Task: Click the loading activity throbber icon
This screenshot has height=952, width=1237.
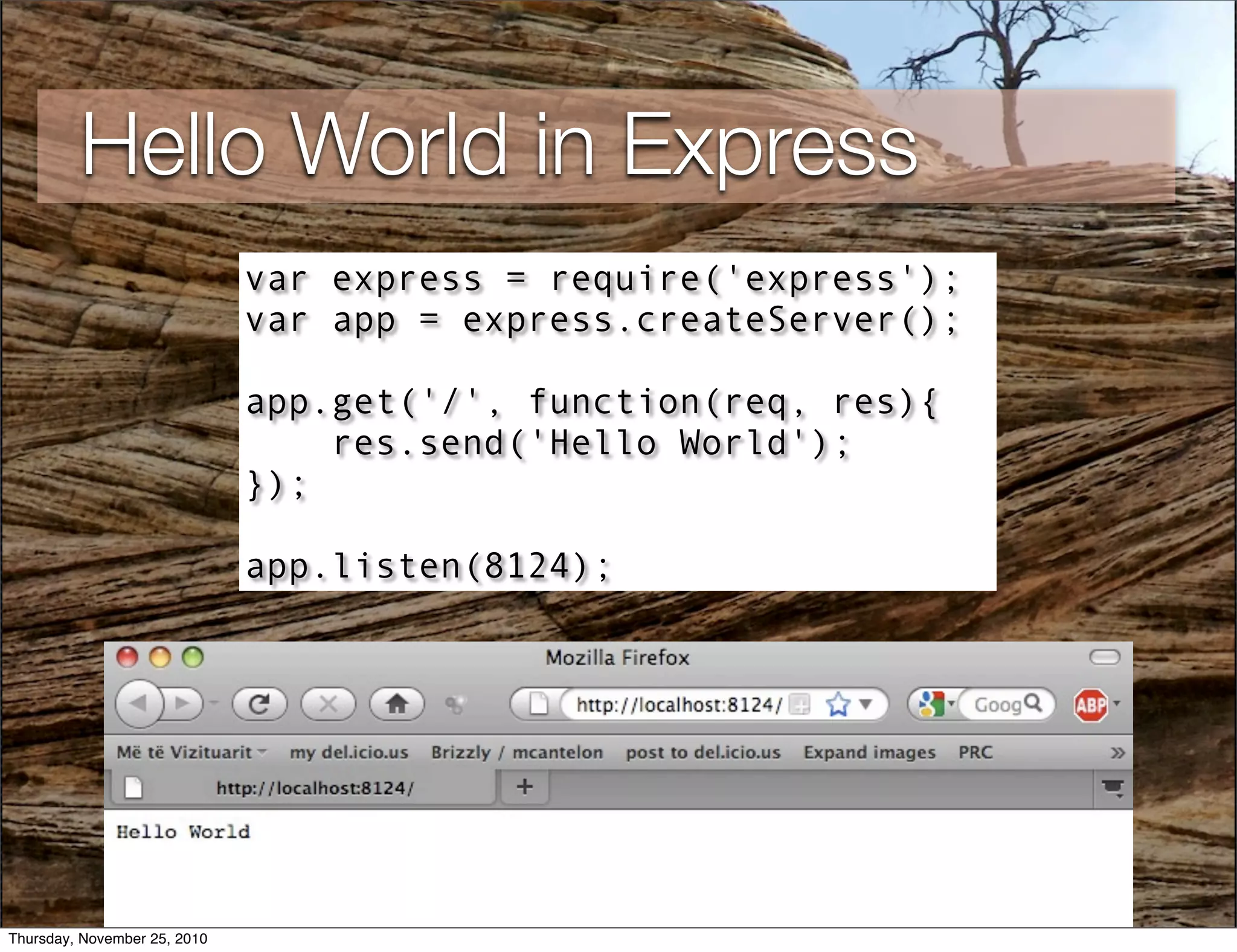Action: point(455,704)
